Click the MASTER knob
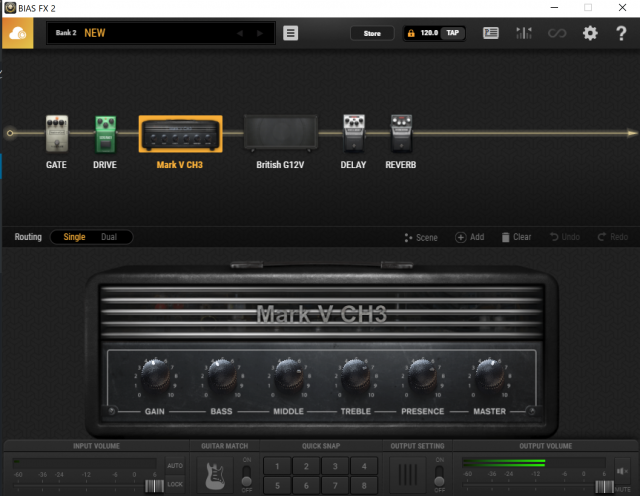The image size is (640, 496). pyautogui.click(x=489, y=375)
